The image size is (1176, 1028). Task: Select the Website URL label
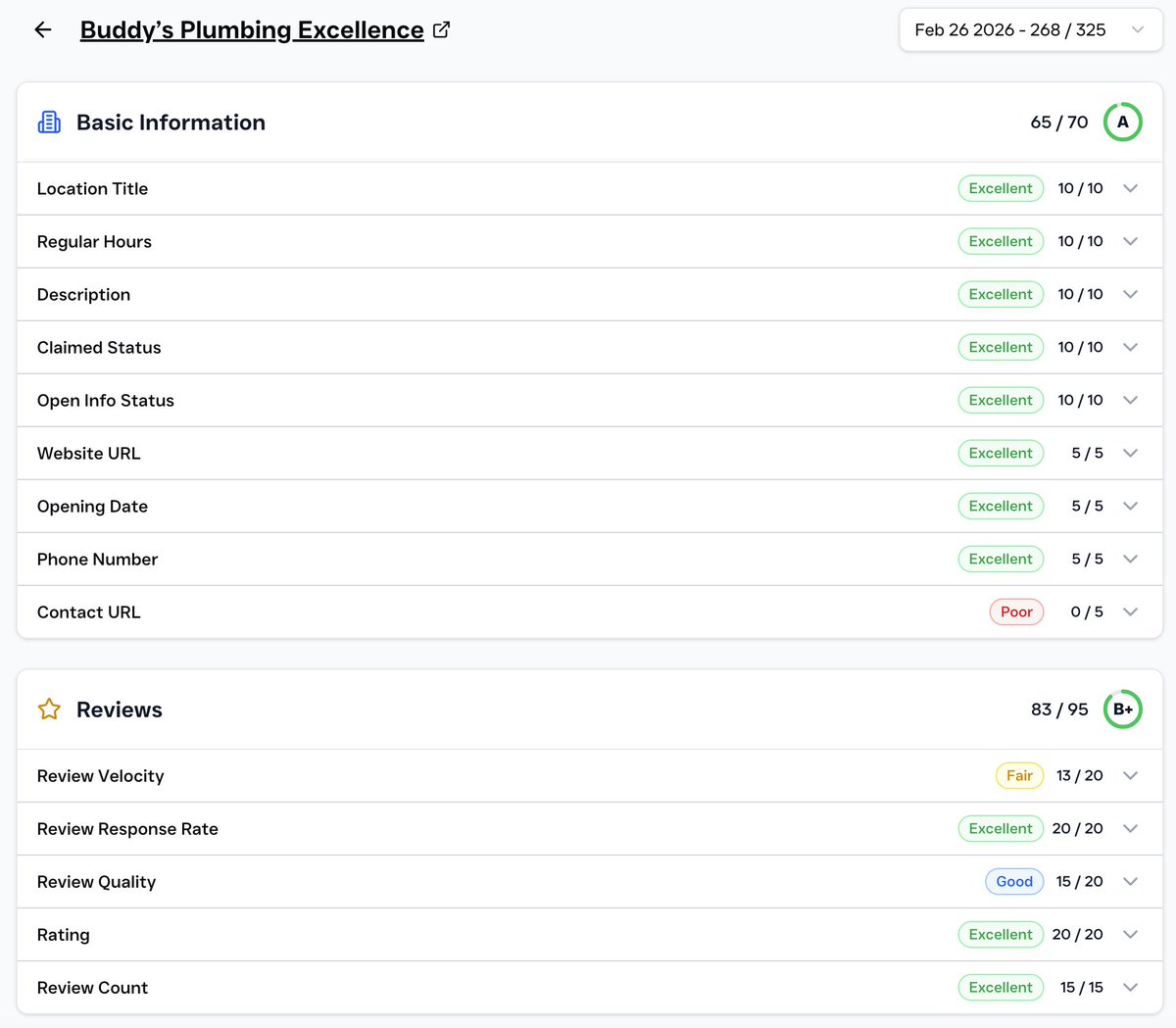[x=88, y=453]
